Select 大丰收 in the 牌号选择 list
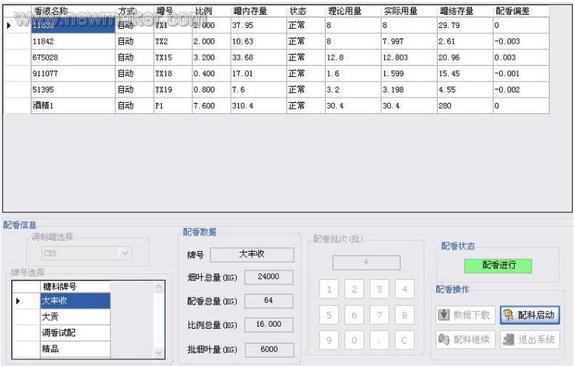 (x=75, y=301)
